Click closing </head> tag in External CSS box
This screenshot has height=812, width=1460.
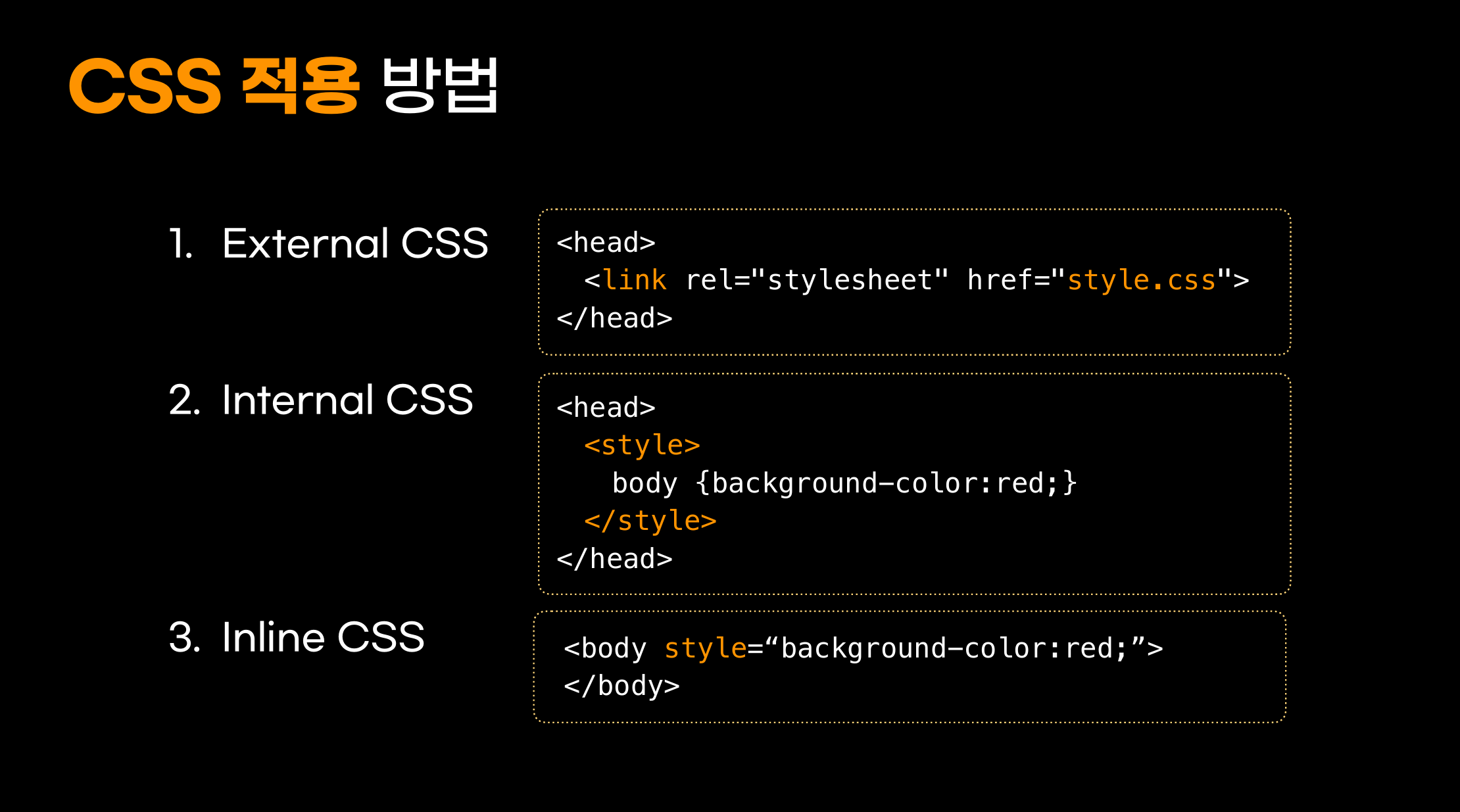614,319
